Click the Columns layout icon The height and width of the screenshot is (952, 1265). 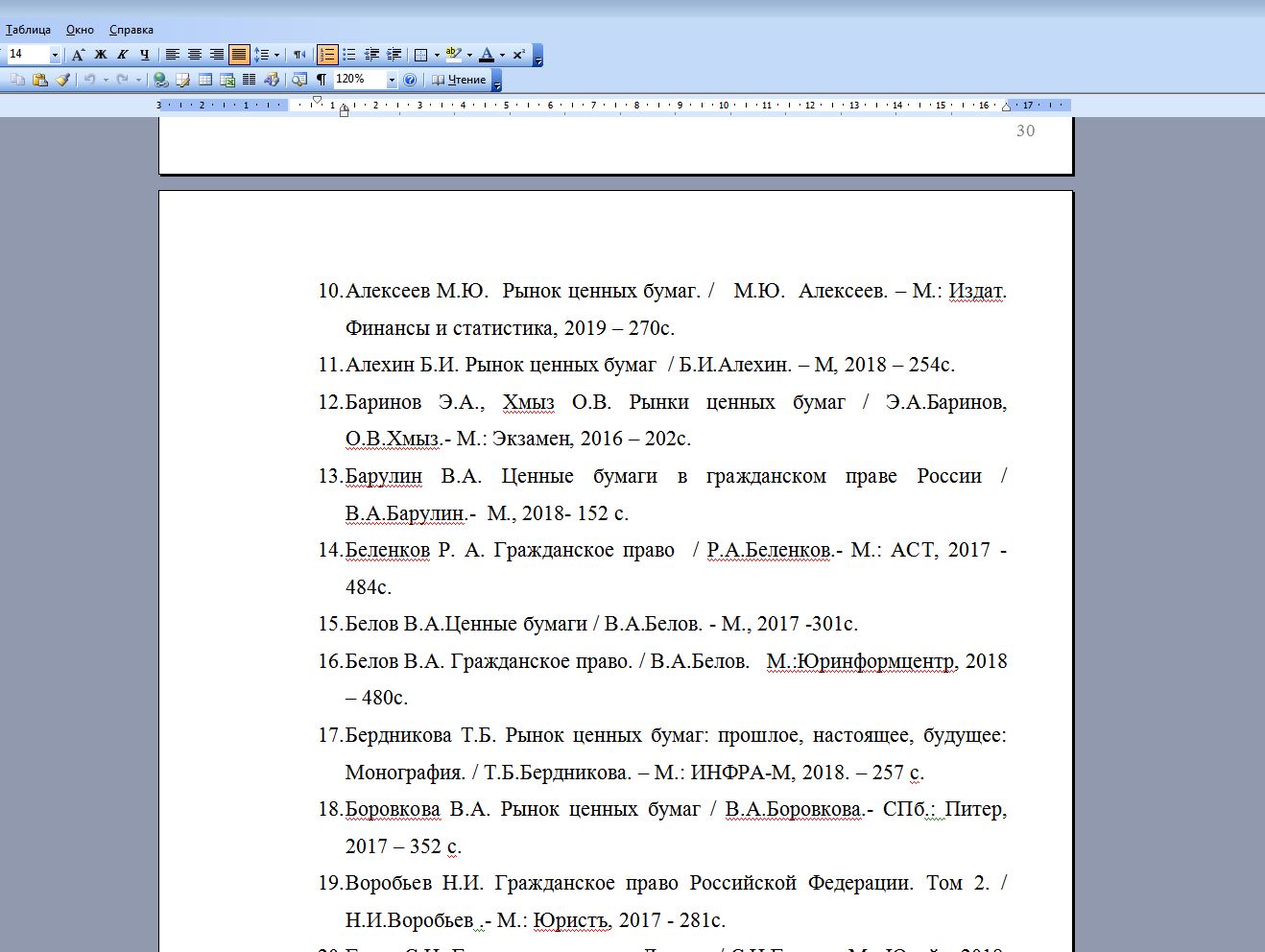[x=250, y=80]
